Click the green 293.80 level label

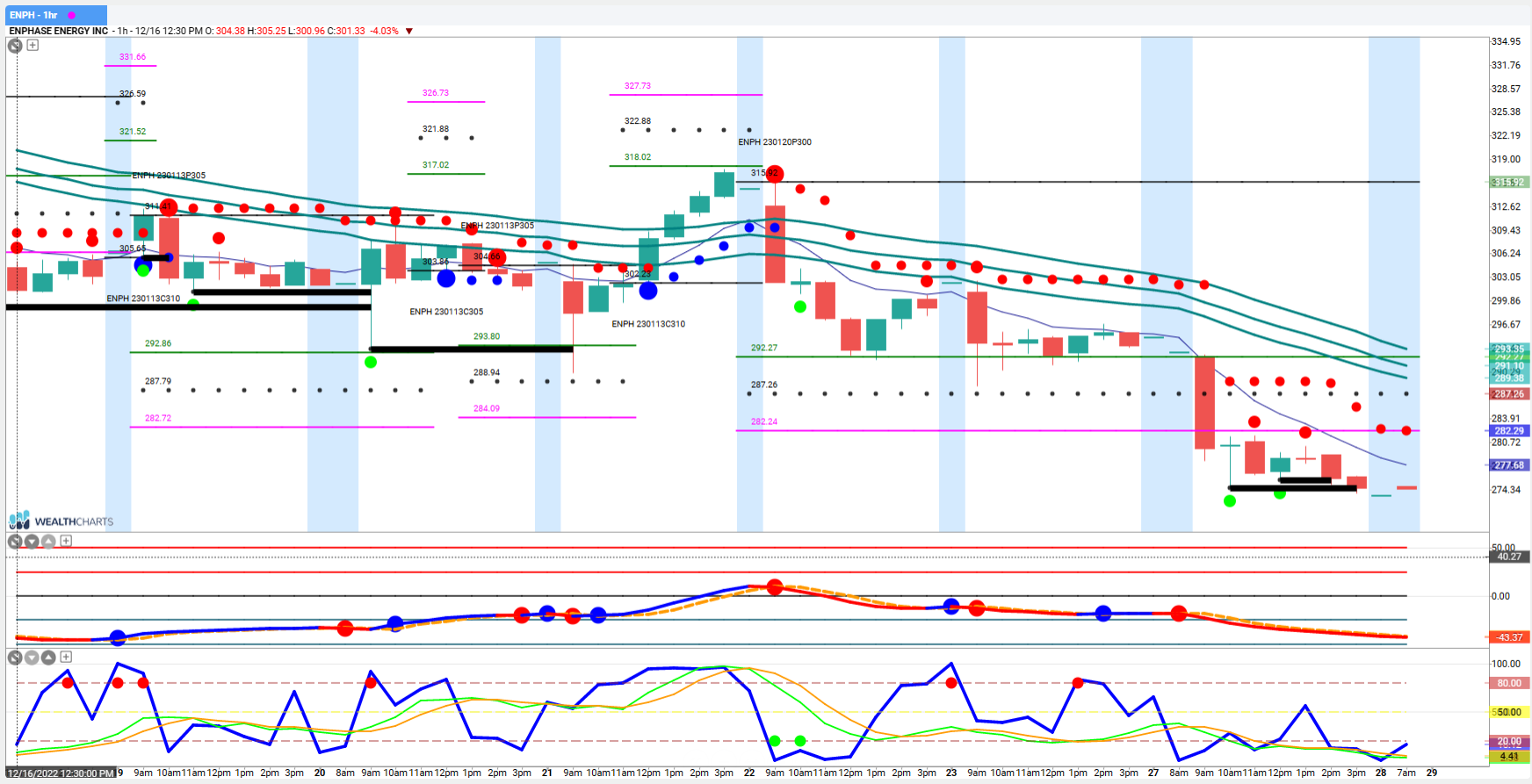[487, 336]
